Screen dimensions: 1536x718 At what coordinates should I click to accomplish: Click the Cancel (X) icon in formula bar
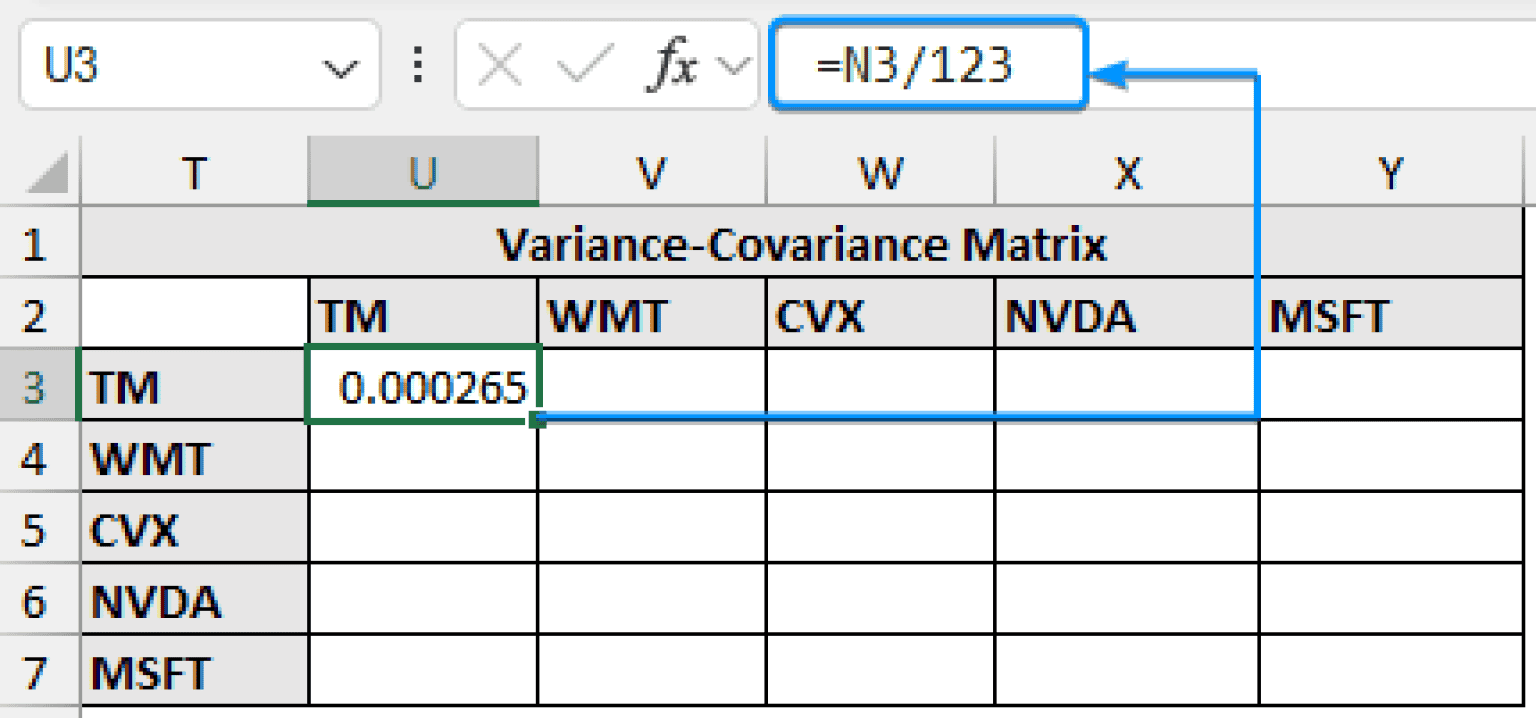(500, 64)
